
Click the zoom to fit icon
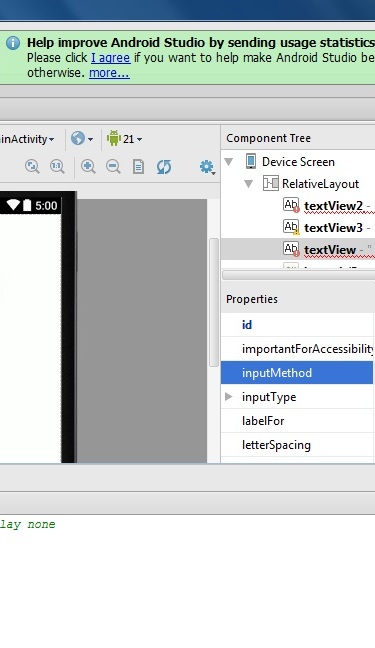click(x=32, y=167)
